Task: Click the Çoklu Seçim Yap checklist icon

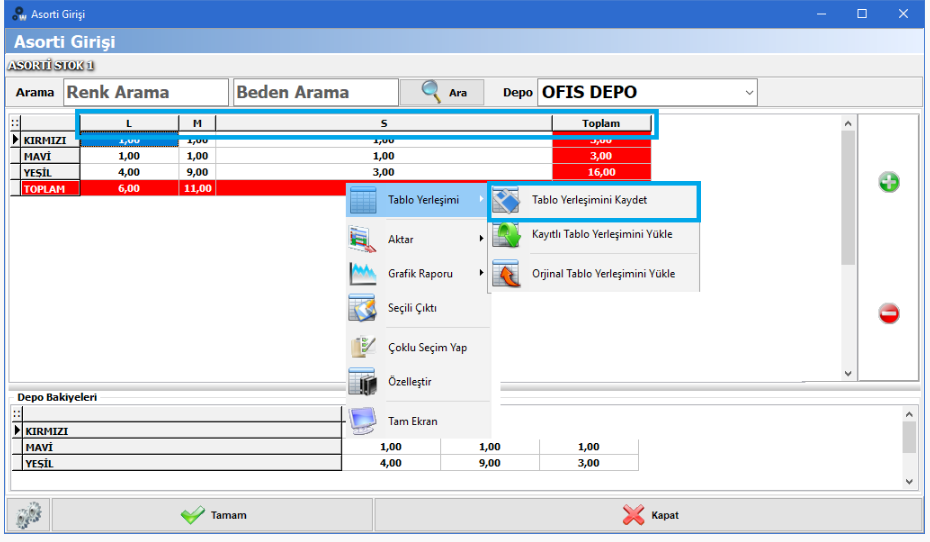Action: pos(363,347)
